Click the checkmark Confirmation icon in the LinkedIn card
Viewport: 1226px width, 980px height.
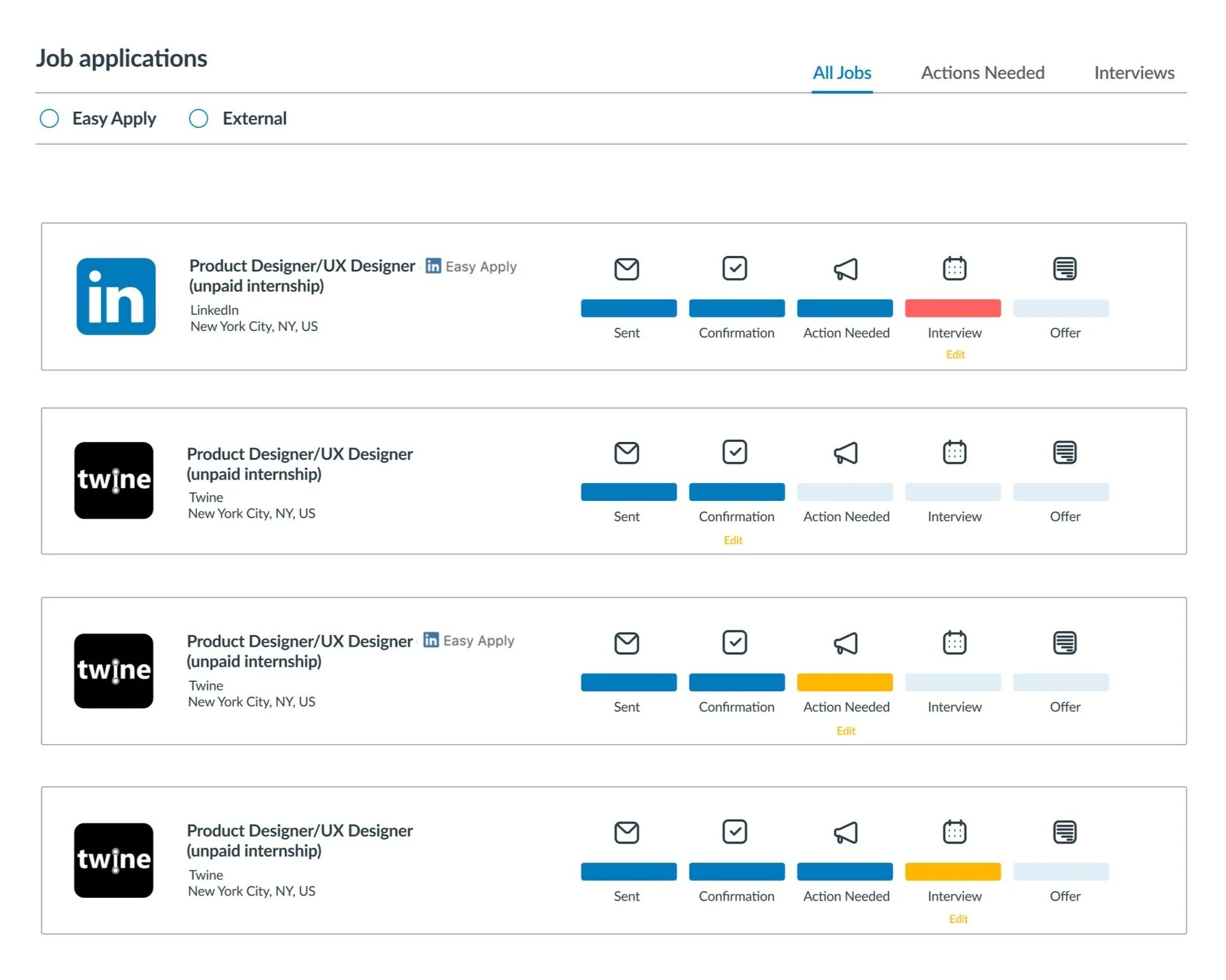[734, 268]
